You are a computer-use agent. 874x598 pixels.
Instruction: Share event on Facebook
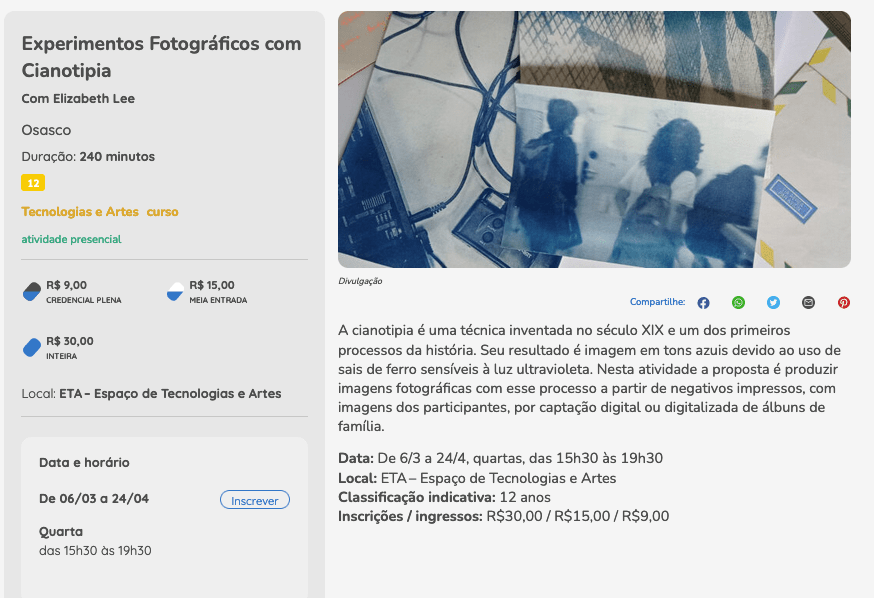pyautogui.click(x=703, y=303)
